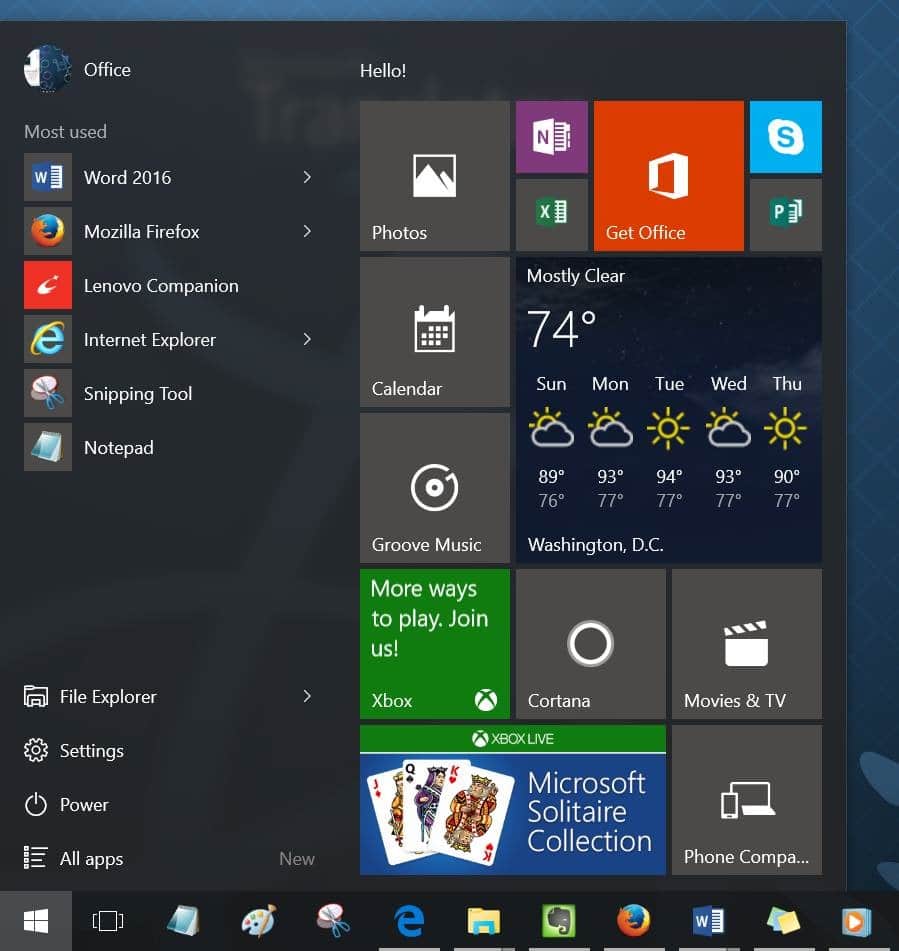Start Groove Music
The width and height of the screenshot is (899, 951).
(x=434, y=488)
